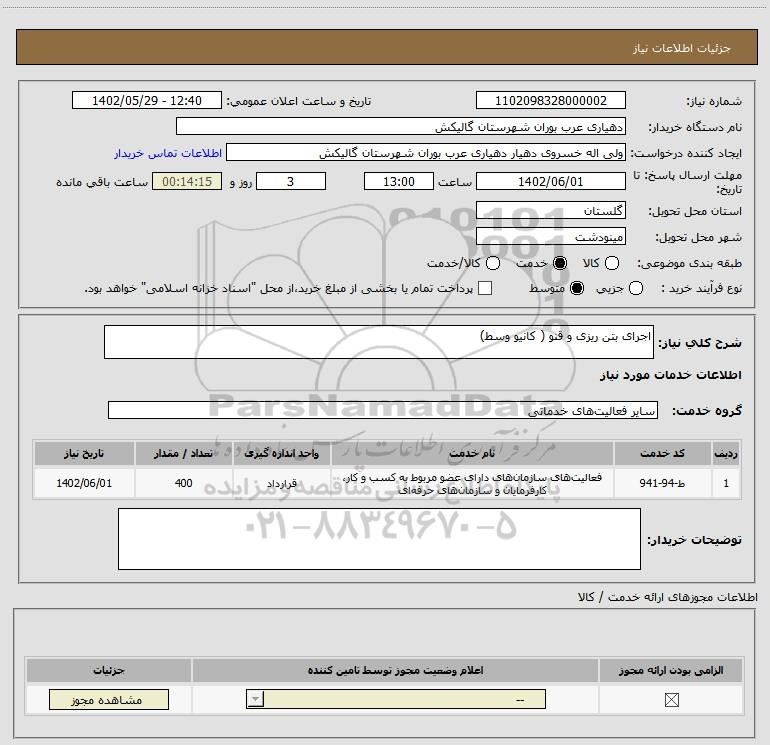Click the unit cell قرارداد
The width and height of the screenshot is (770, 745).
point(281,483)
